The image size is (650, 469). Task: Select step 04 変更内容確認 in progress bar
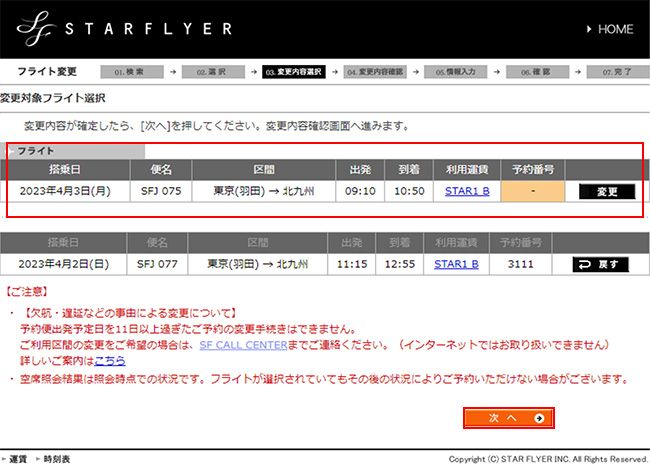[376, 73]
